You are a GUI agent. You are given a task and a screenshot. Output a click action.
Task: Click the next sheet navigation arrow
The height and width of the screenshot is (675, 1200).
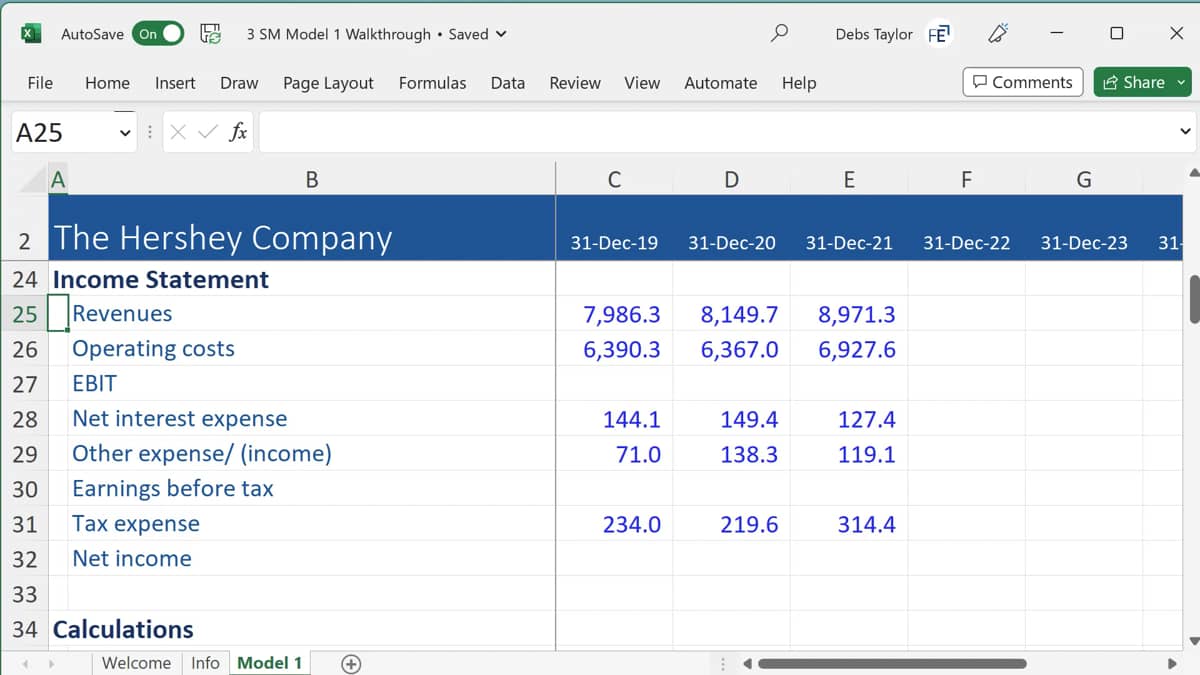[x=51, y=664]
